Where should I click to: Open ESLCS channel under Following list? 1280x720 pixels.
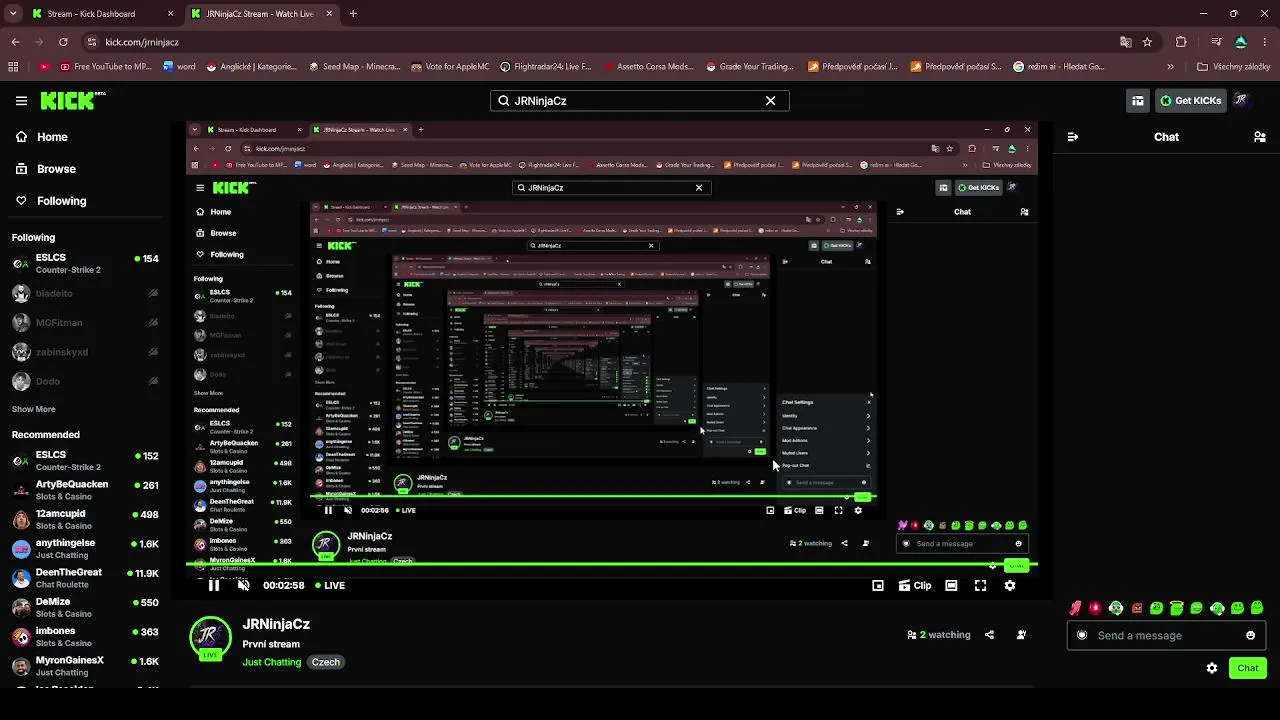point(85,264)
